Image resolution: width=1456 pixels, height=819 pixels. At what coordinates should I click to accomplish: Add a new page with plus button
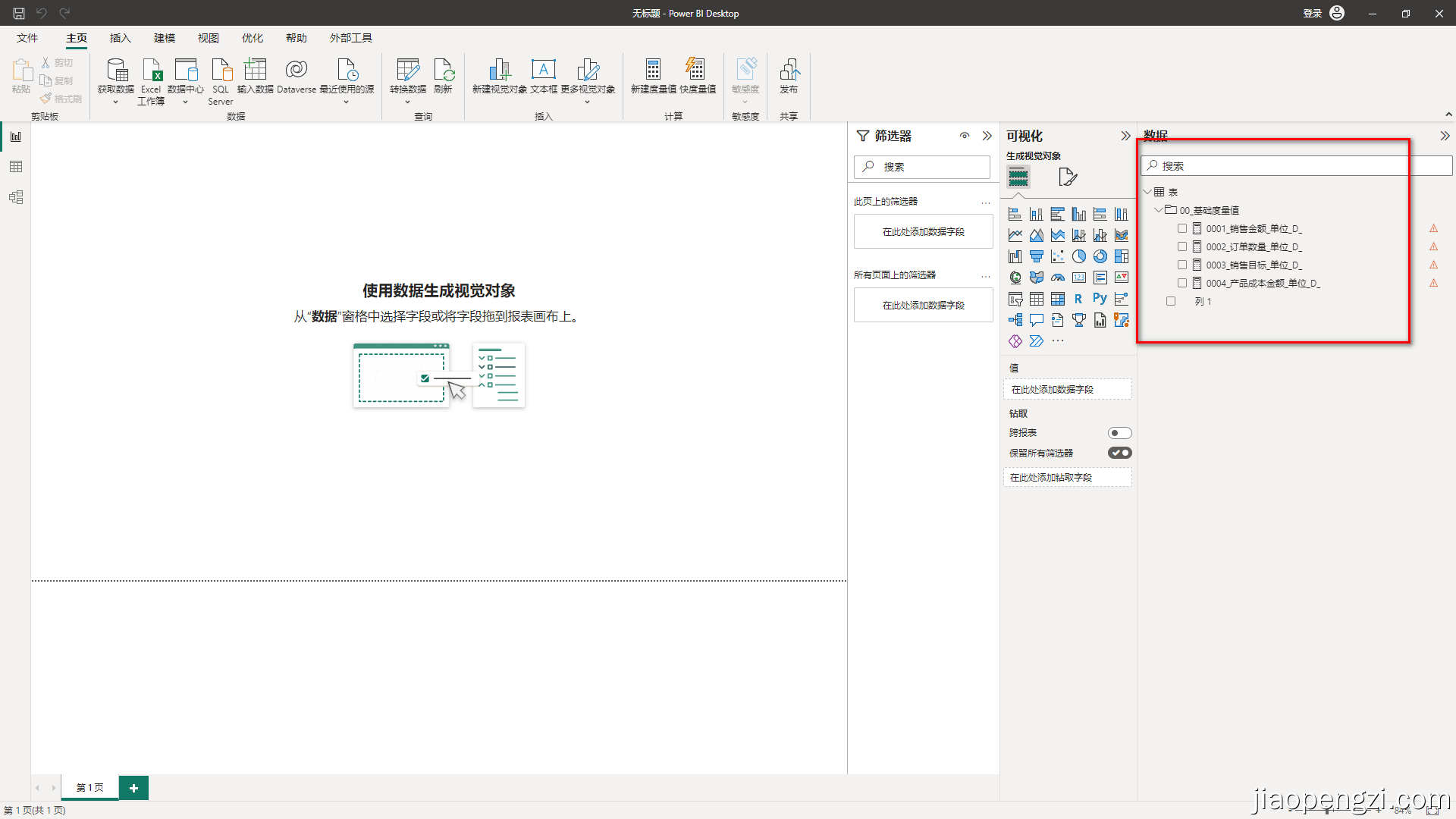pos(133,788)
